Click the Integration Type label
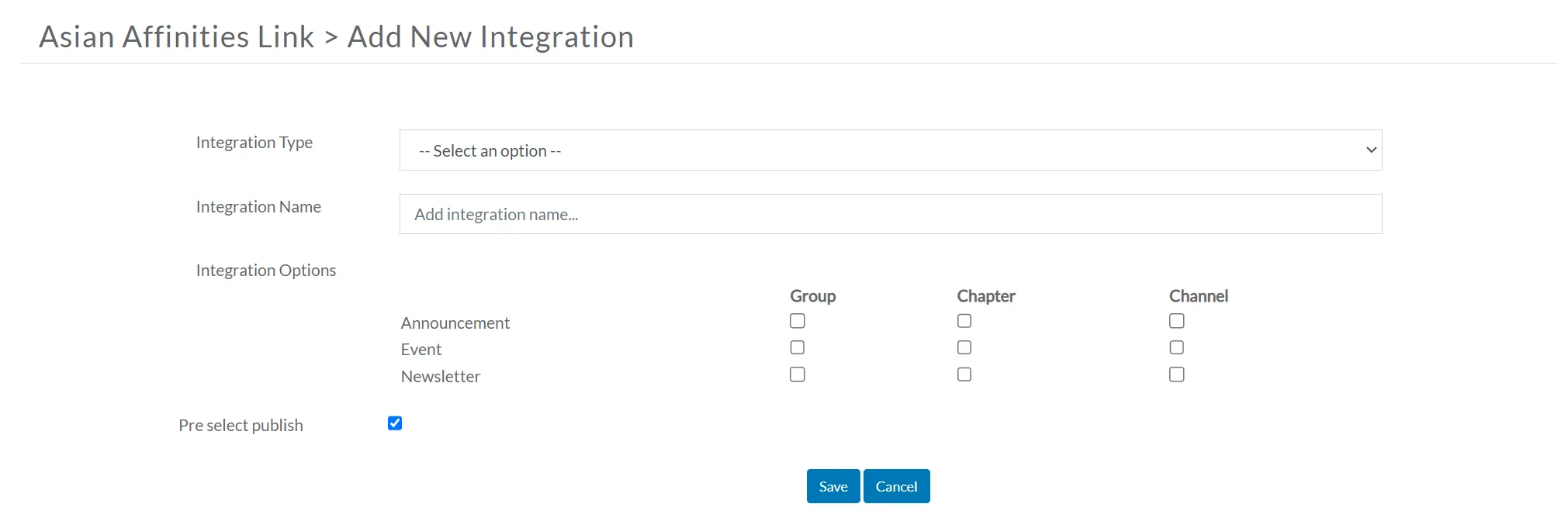The height and width of the screenshot is (528, 1568). click(254, 143)
